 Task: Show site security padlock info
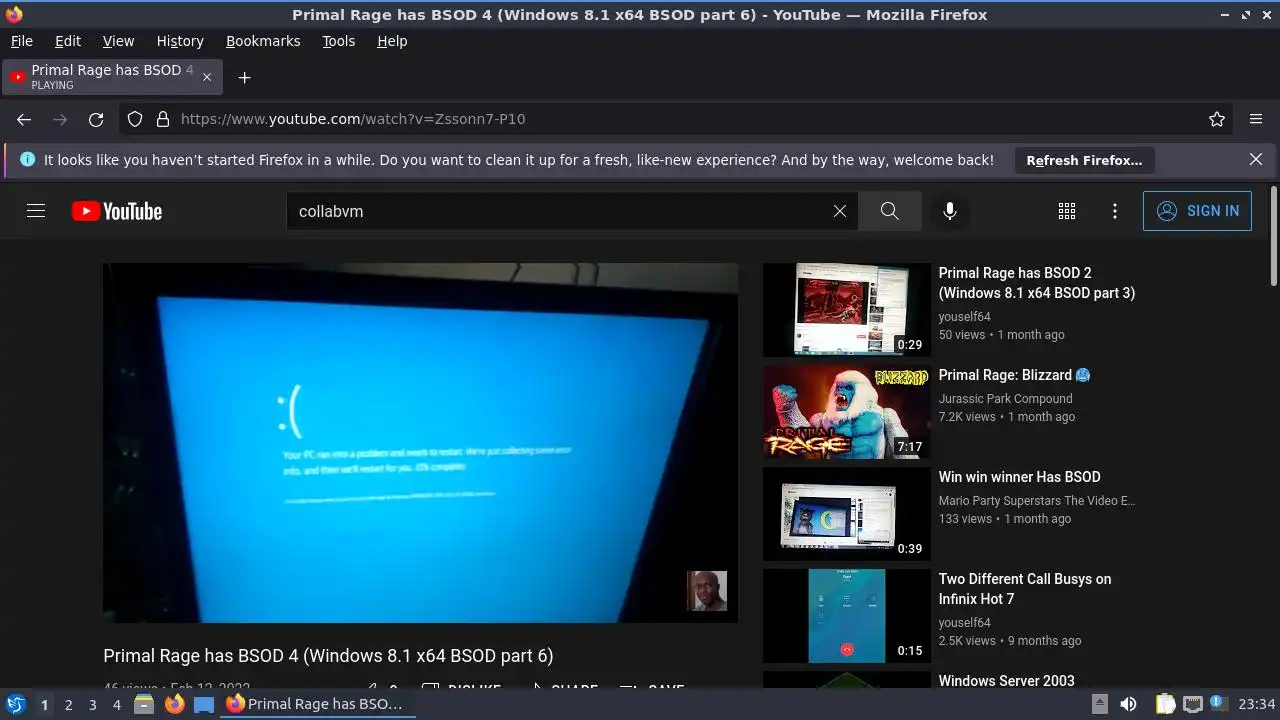pos(163,119)
